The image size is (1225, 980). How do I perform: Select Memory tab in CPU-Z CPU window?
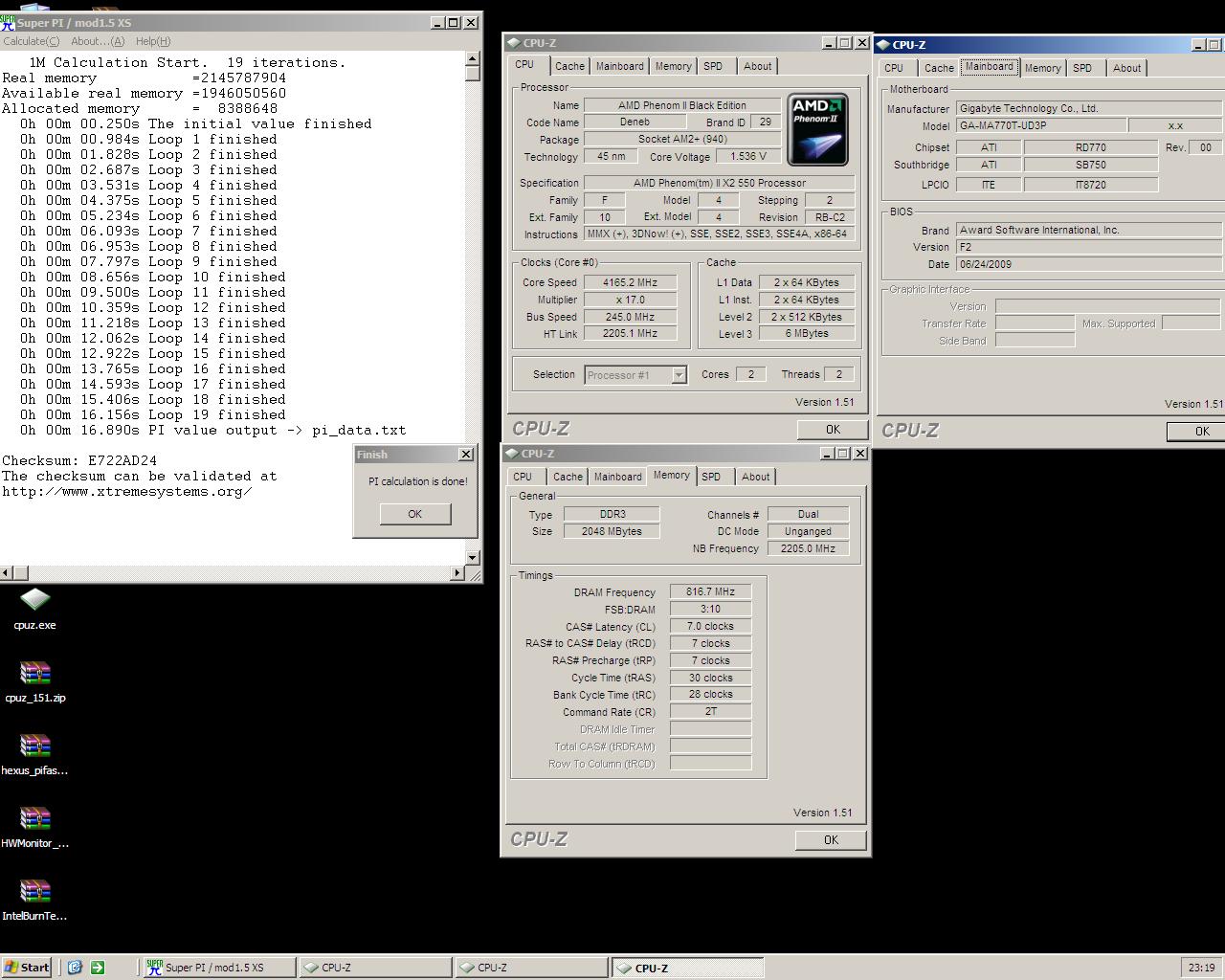coord(674,66)
